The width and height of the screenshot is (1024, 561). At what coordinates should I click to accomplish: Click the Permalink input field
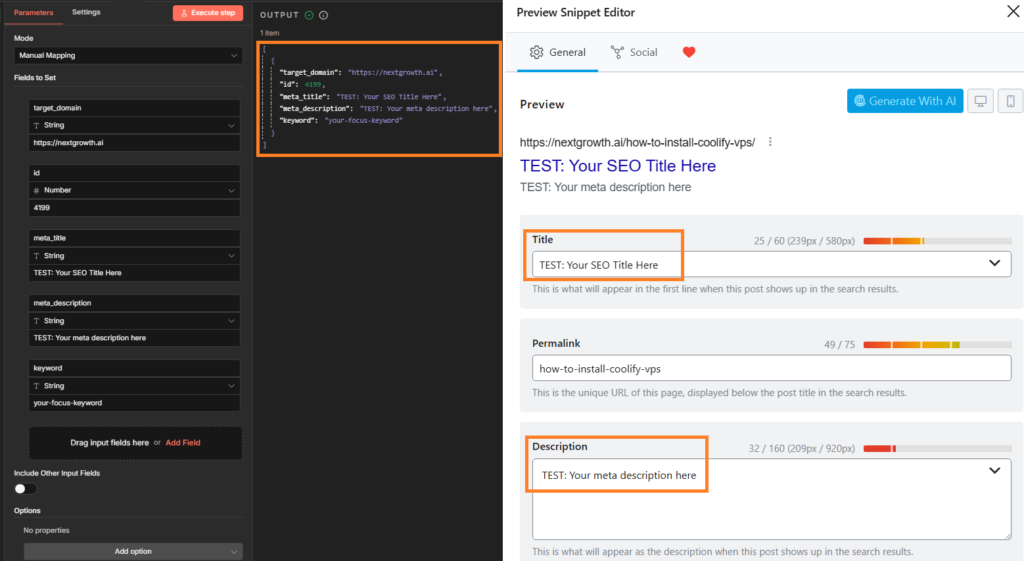pyautogui.click(x=771, y=368)
